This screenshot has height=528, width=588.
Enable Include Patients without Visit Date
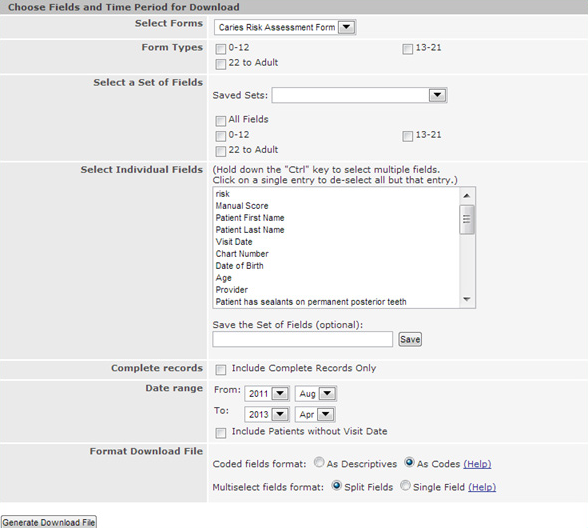220,433
